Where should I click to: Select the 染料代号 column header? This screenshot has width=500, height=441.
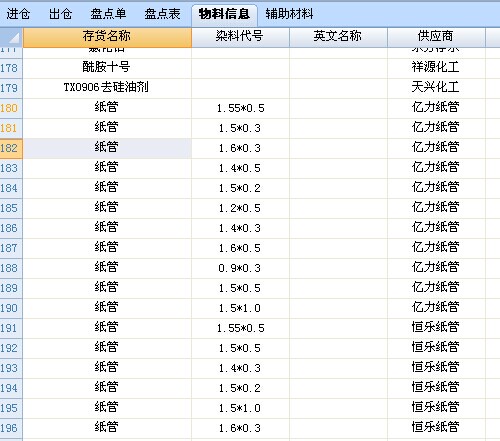[240, 37]
